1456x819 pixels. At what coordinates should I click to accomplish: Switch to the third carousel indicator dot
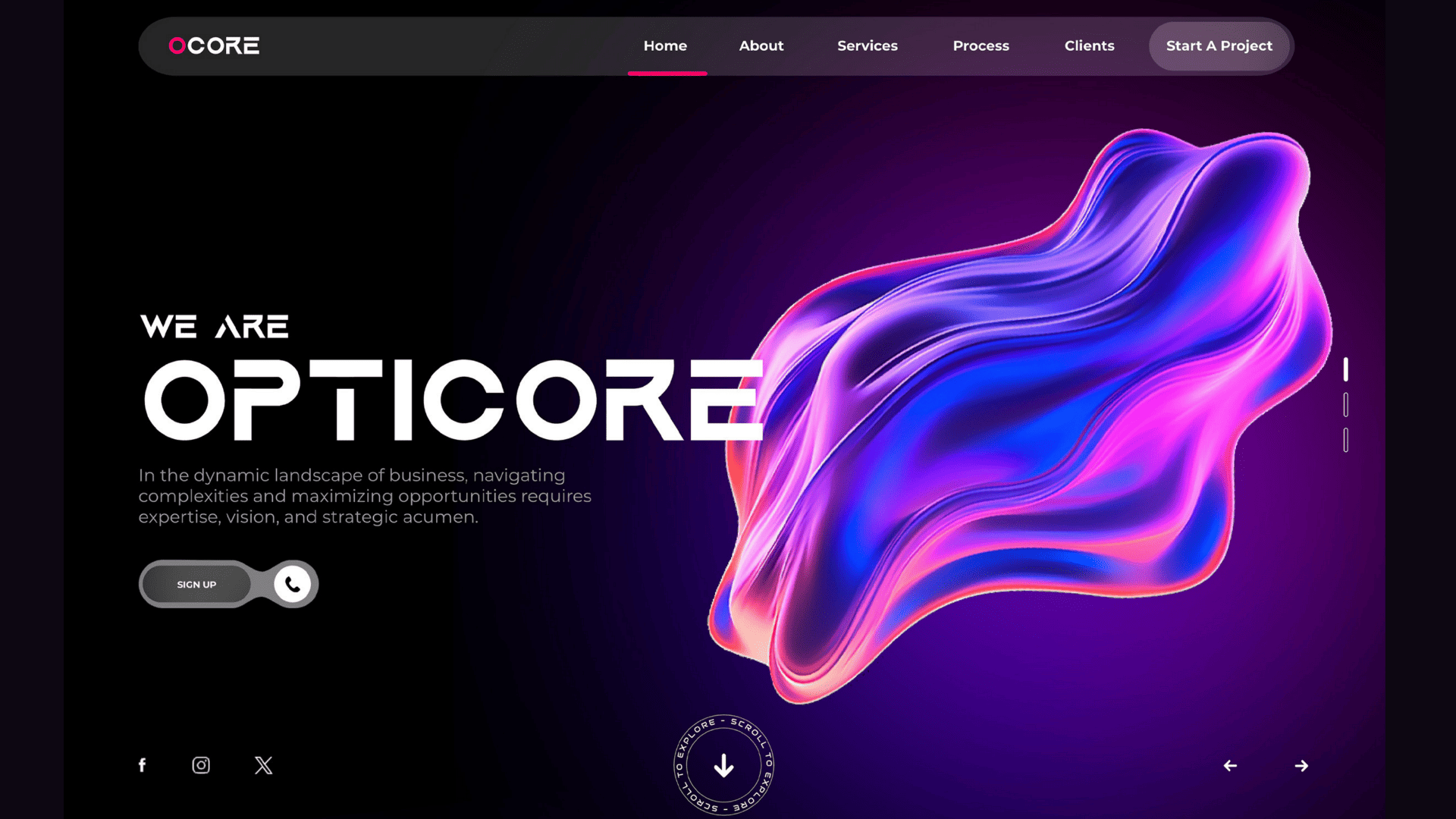[1346, 438]
